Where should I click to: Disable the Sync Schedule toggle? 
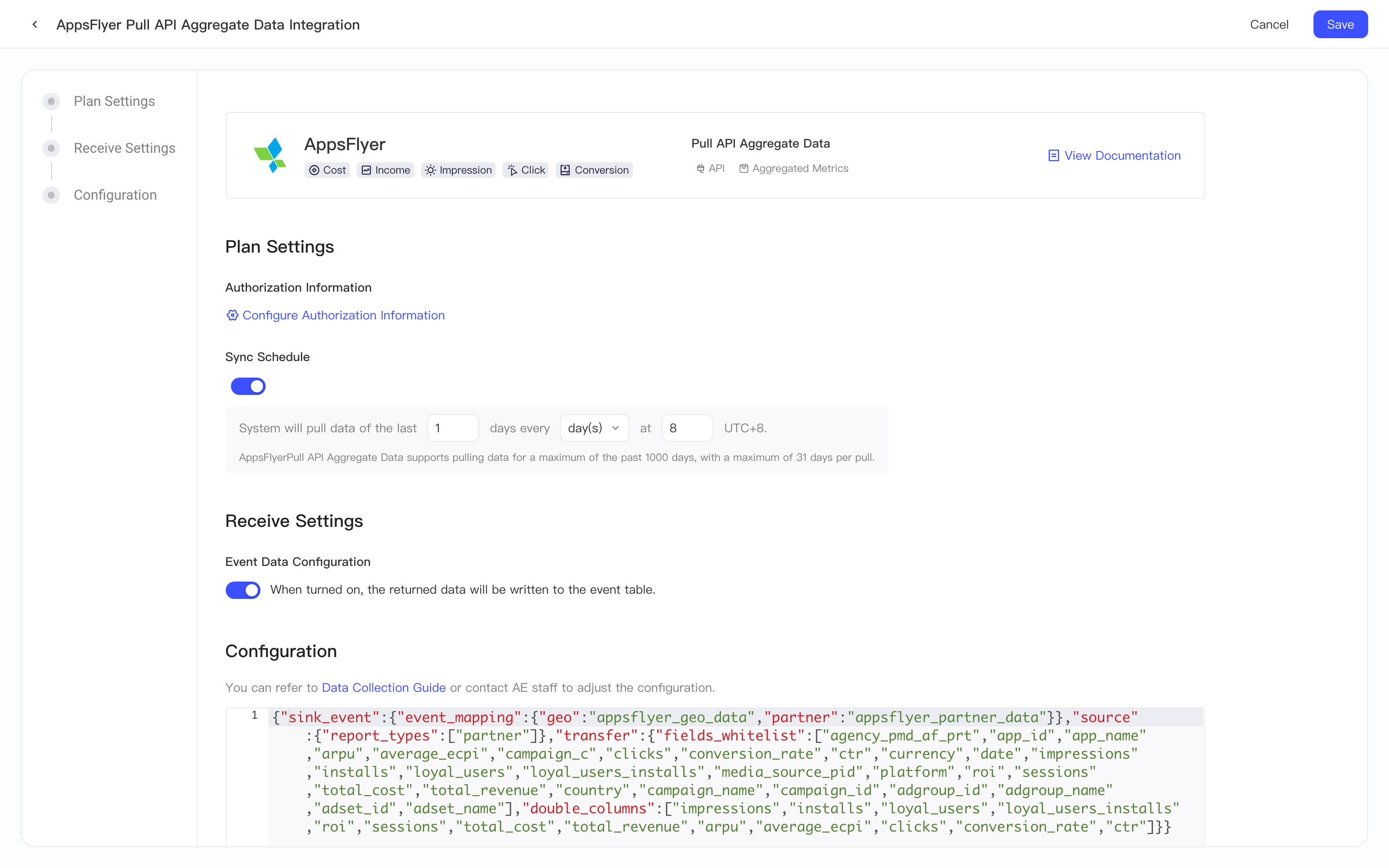tap(248, 386)
